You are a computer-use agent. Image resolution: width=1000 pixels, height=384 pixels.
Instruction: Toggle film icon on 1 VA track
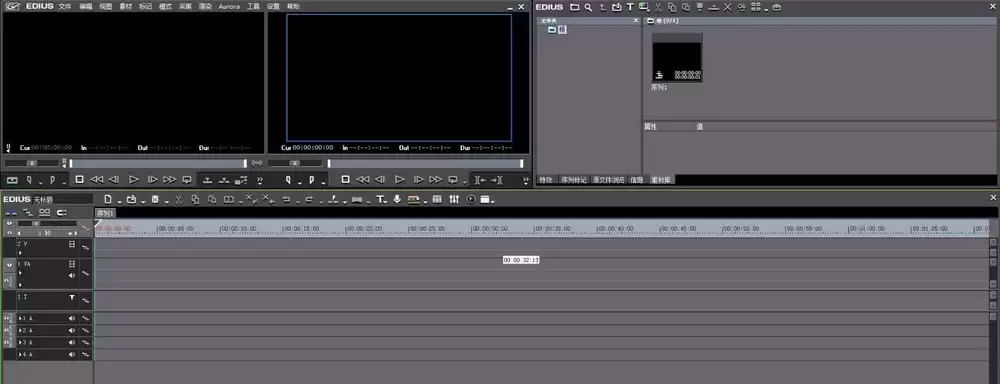72,263
